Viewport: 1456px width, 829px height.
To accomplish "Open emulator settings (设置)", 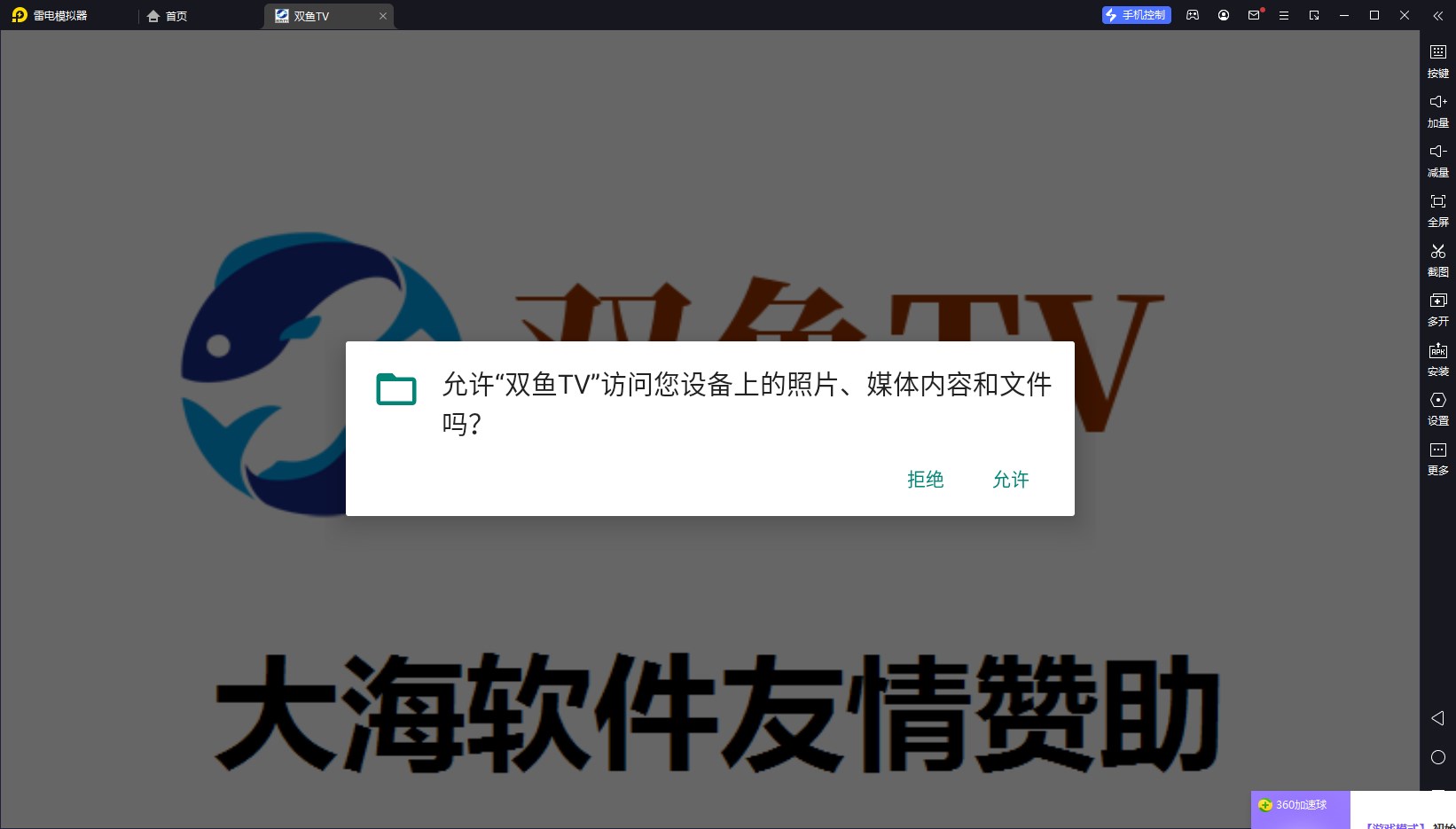I will point(1438,409).
